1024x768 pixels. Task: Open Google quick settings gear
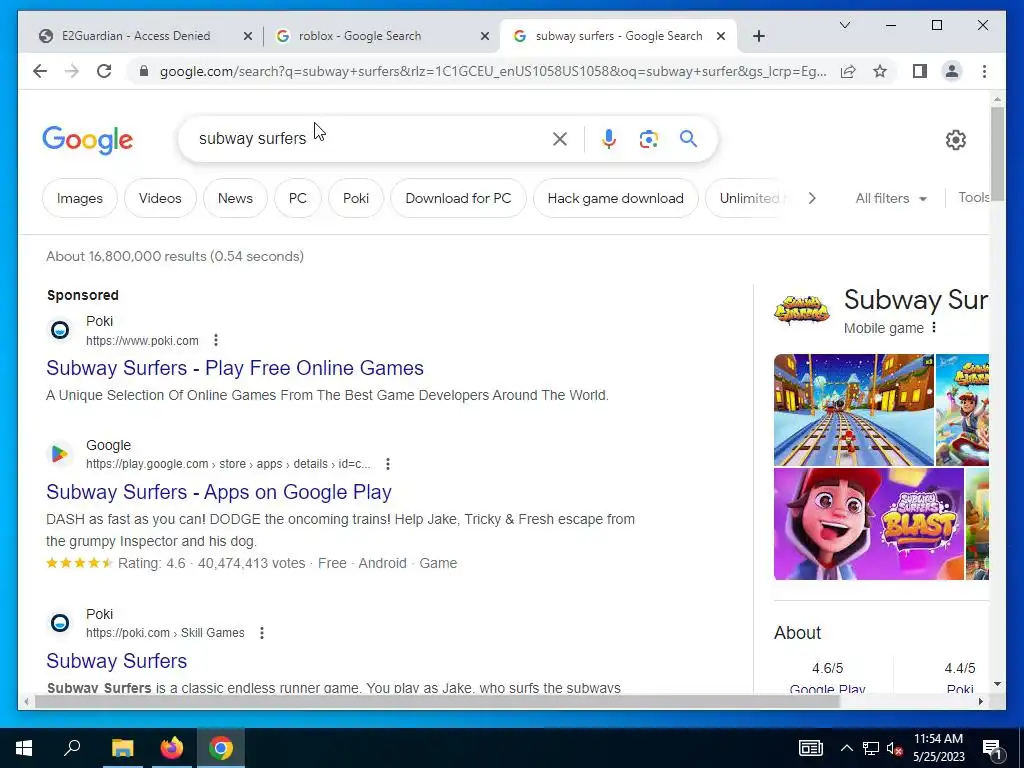pyautogui.click(x=955, y=139)
